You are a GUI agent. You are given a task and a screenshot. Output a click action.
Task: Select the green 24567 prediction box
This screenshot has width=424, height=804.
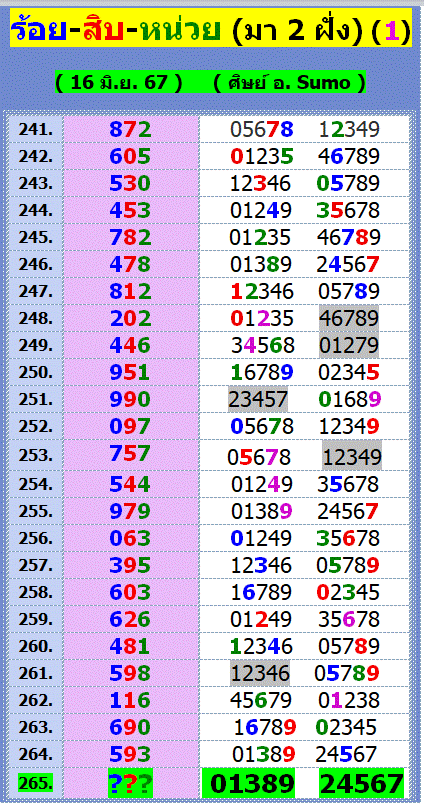click(x=361, y=784)
